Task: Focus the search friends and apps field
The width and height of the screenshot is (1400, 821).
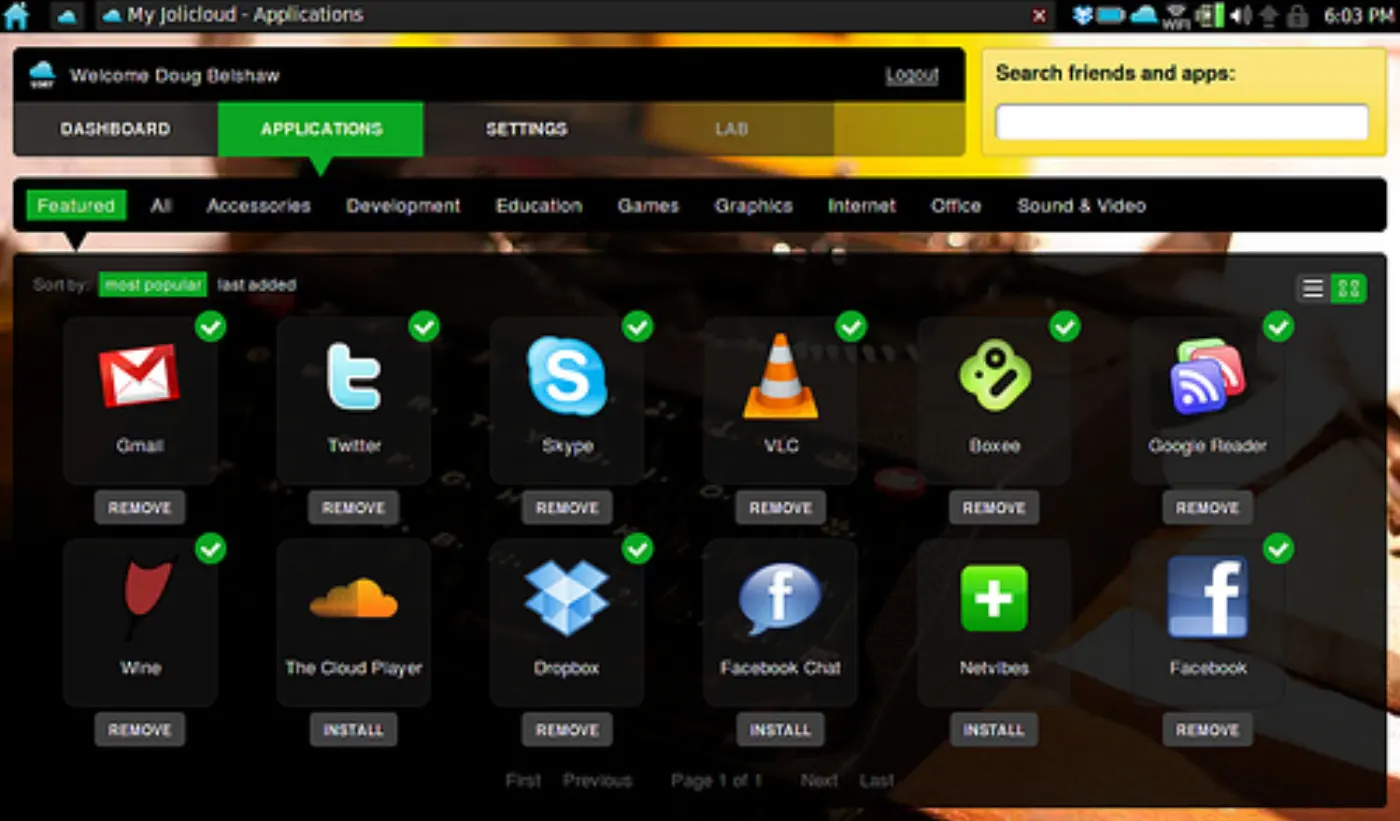Action: (1182, 122)
